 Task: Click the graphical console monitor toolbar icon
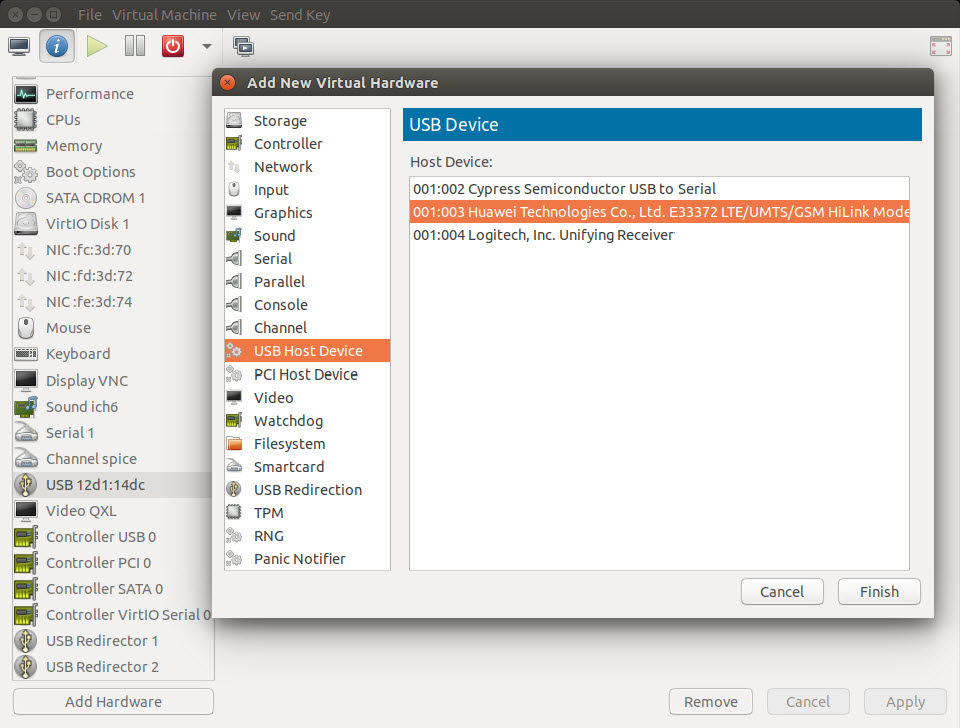click(x=19, y=46)
